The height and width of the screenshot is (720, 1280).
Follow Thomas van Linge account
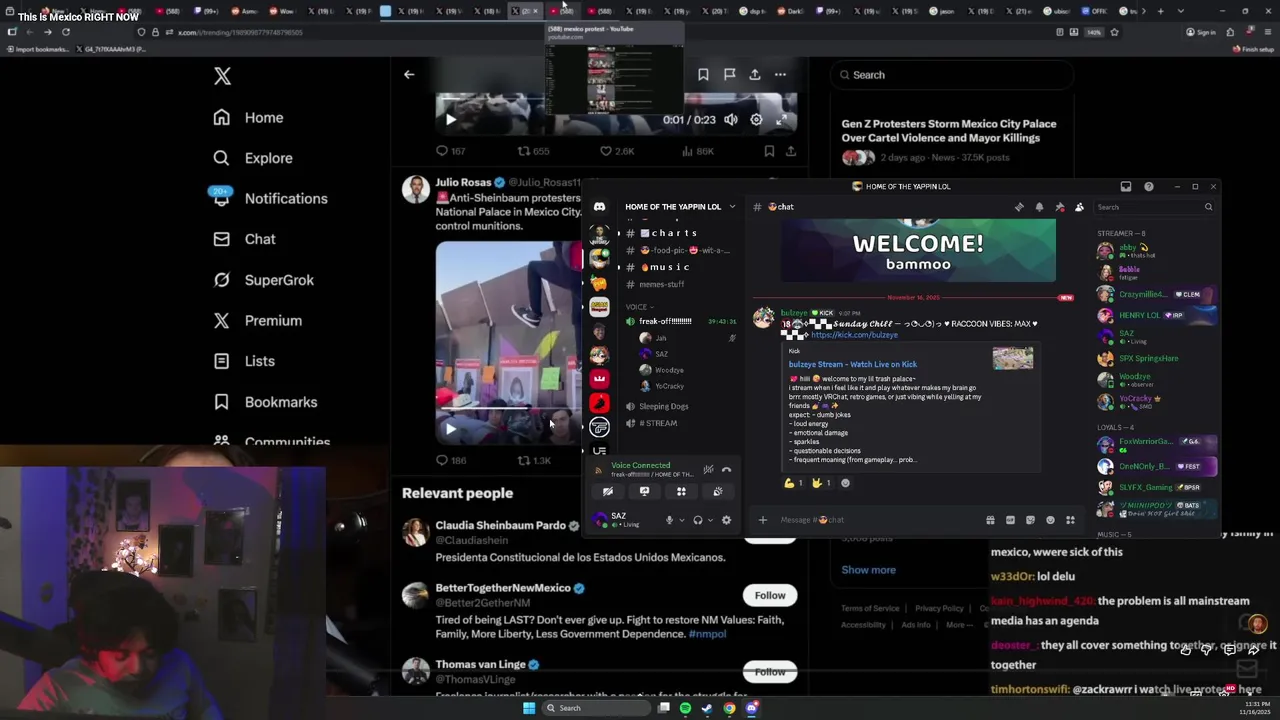[770, 672]
